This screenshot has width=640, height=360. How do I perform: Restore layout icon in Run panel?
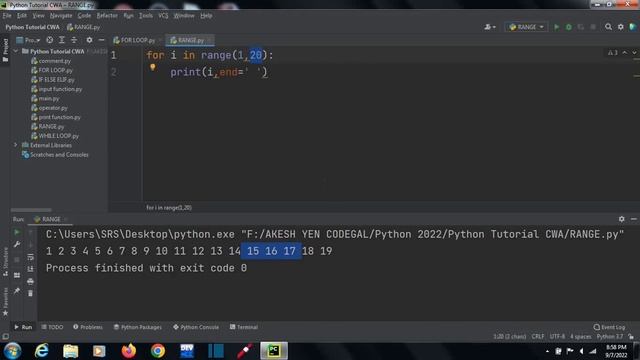tap(17, 276)
